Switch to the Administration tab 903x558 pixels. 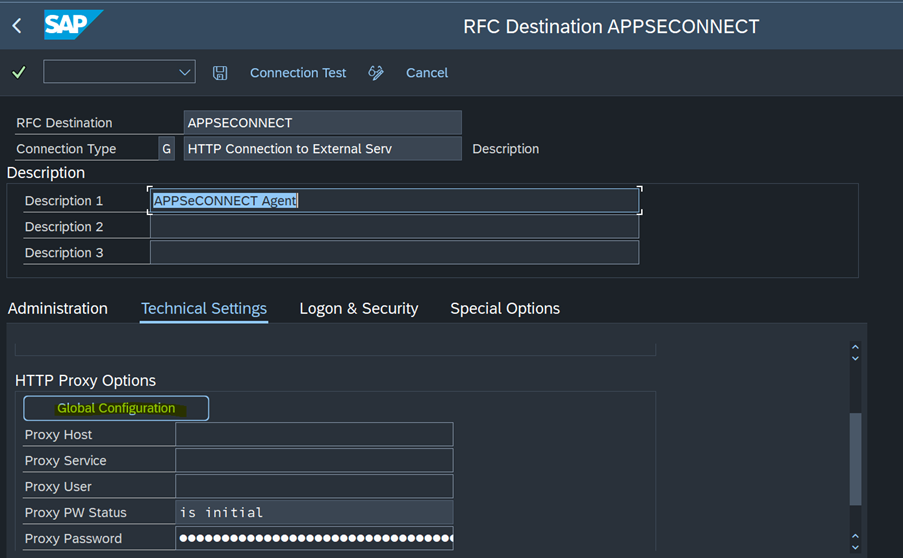58,309
